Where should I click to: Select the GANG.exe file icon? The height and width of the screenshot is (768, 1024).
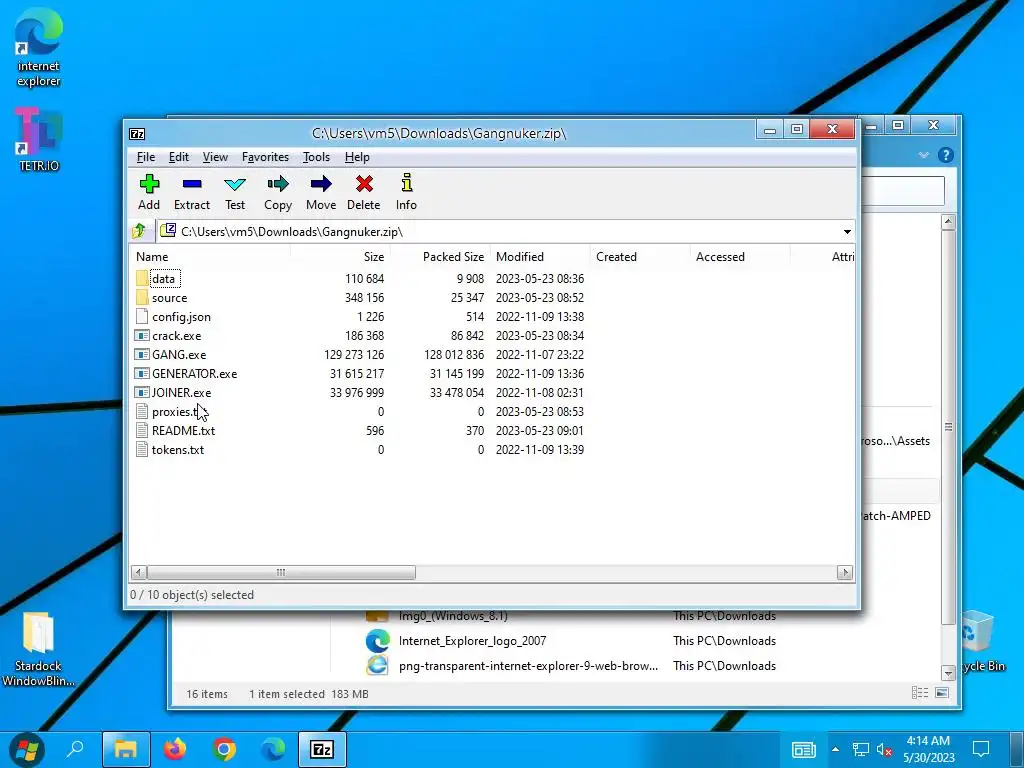tap(142, 355)
